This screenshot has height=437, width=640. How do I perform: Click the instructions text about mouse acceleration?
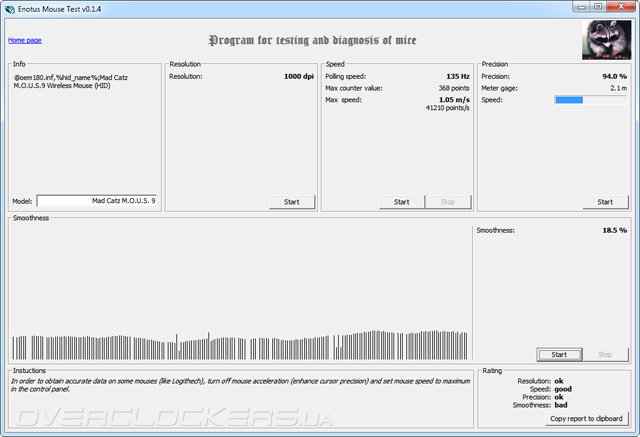click(x=240, y=385)
